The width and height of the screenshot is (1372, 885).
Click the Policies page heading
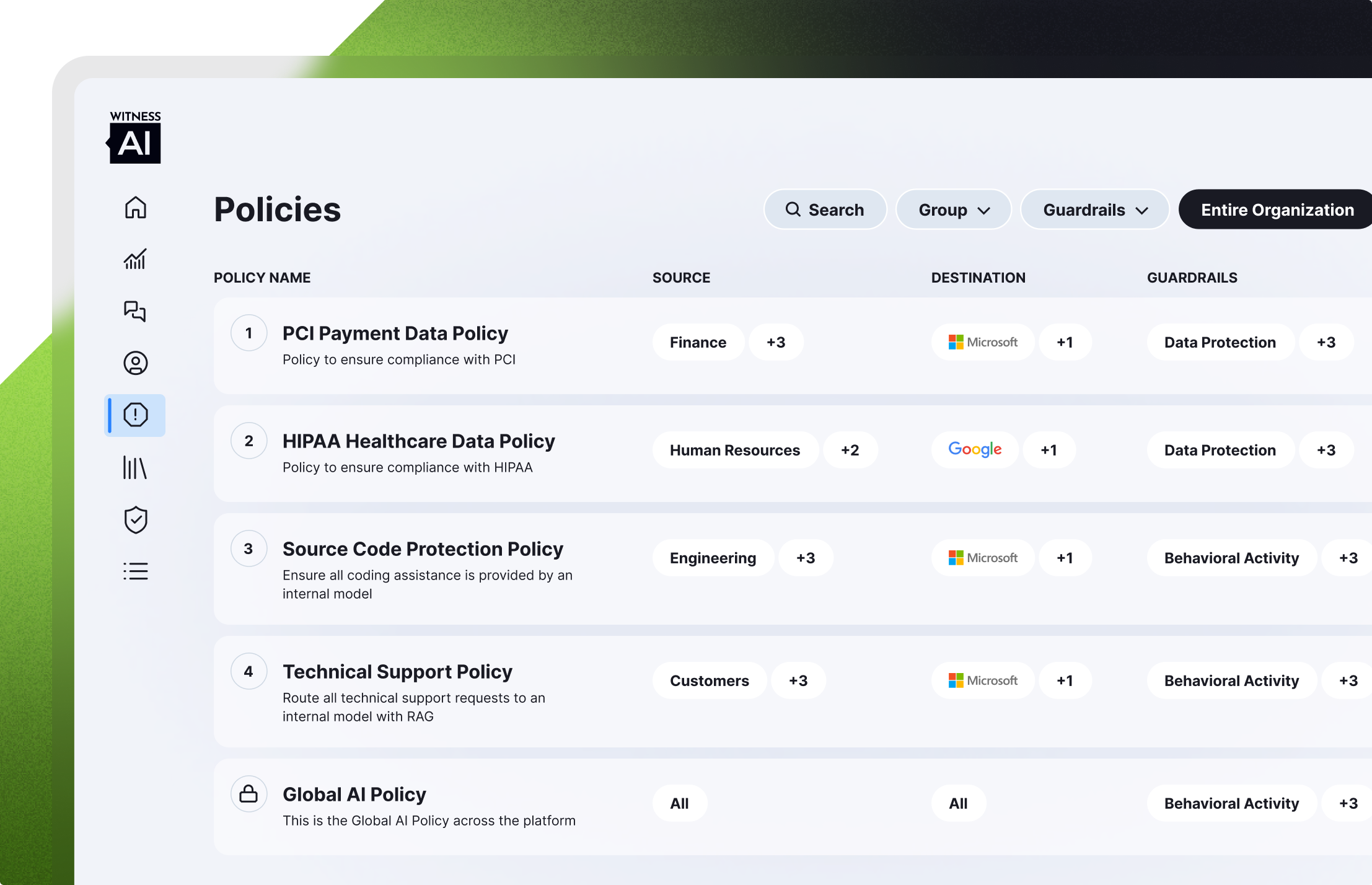click(277, 209)
